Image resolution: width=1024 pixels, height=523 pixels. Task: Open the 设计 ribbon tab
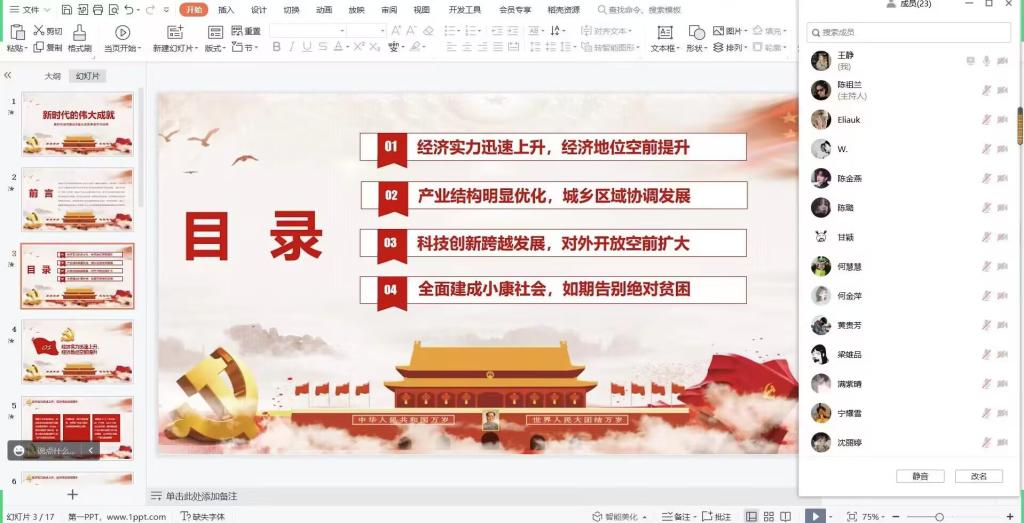pos(259,10)
